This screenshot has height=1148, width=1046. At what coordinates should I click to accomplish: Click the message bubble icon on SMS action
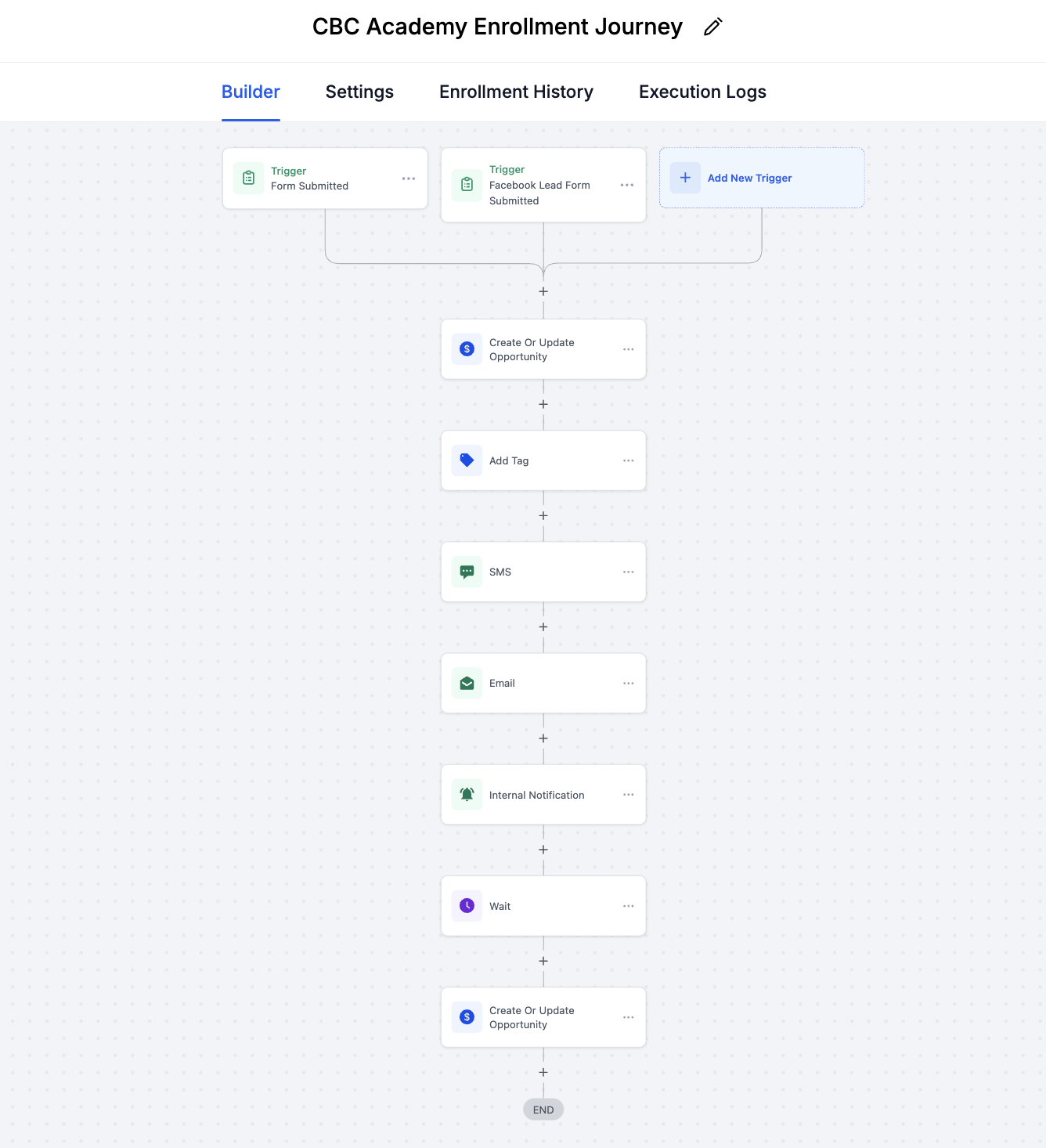coord(467,572)
